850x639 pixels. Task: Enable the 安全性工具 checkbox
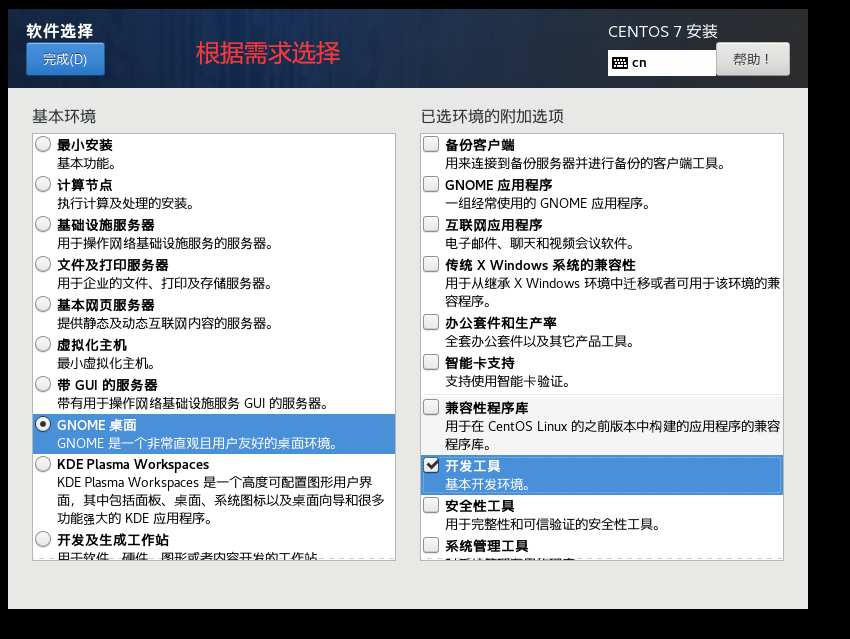(x=431, y=505)
